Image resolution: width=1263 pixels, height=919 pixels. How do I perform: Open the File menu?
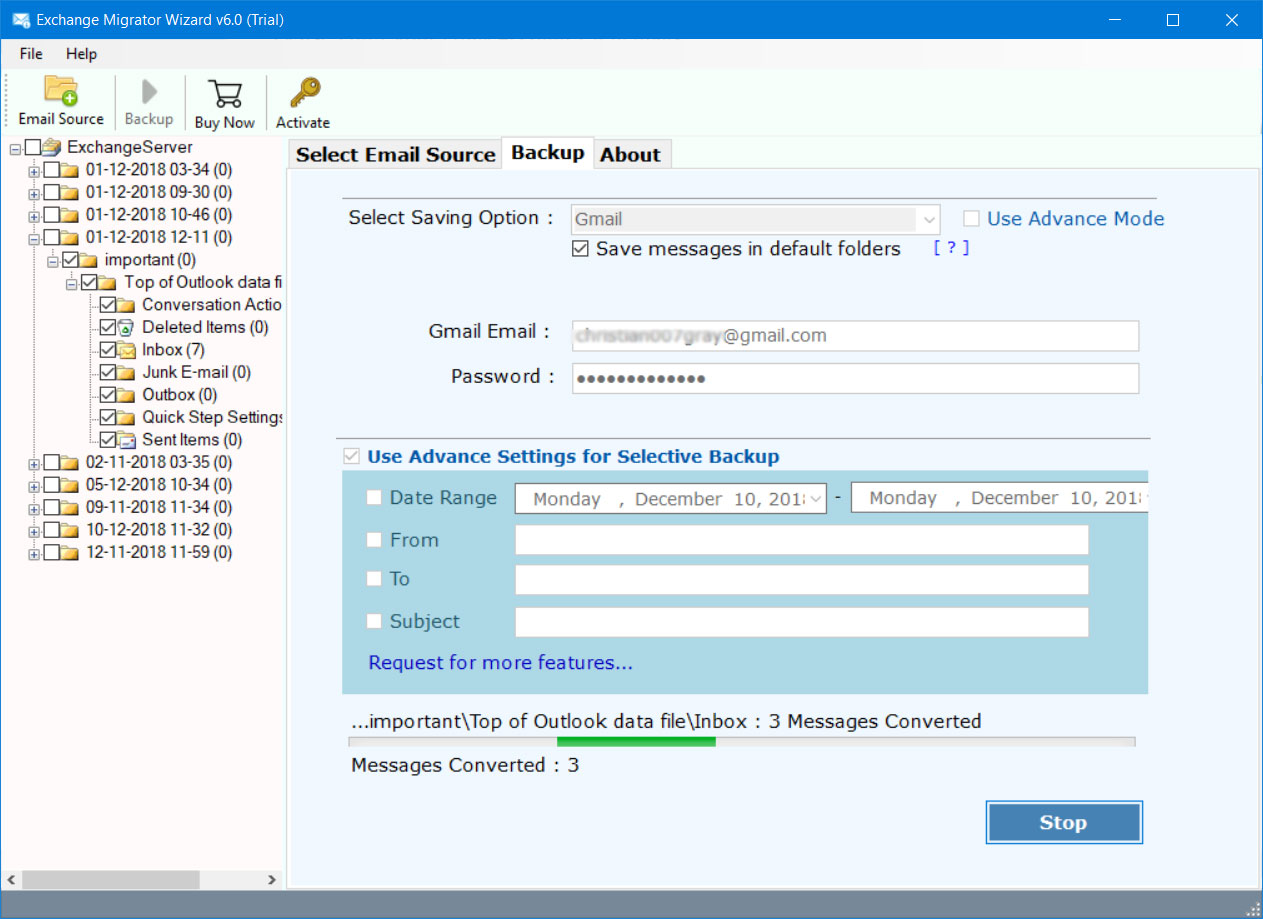(x=31, y=53)
